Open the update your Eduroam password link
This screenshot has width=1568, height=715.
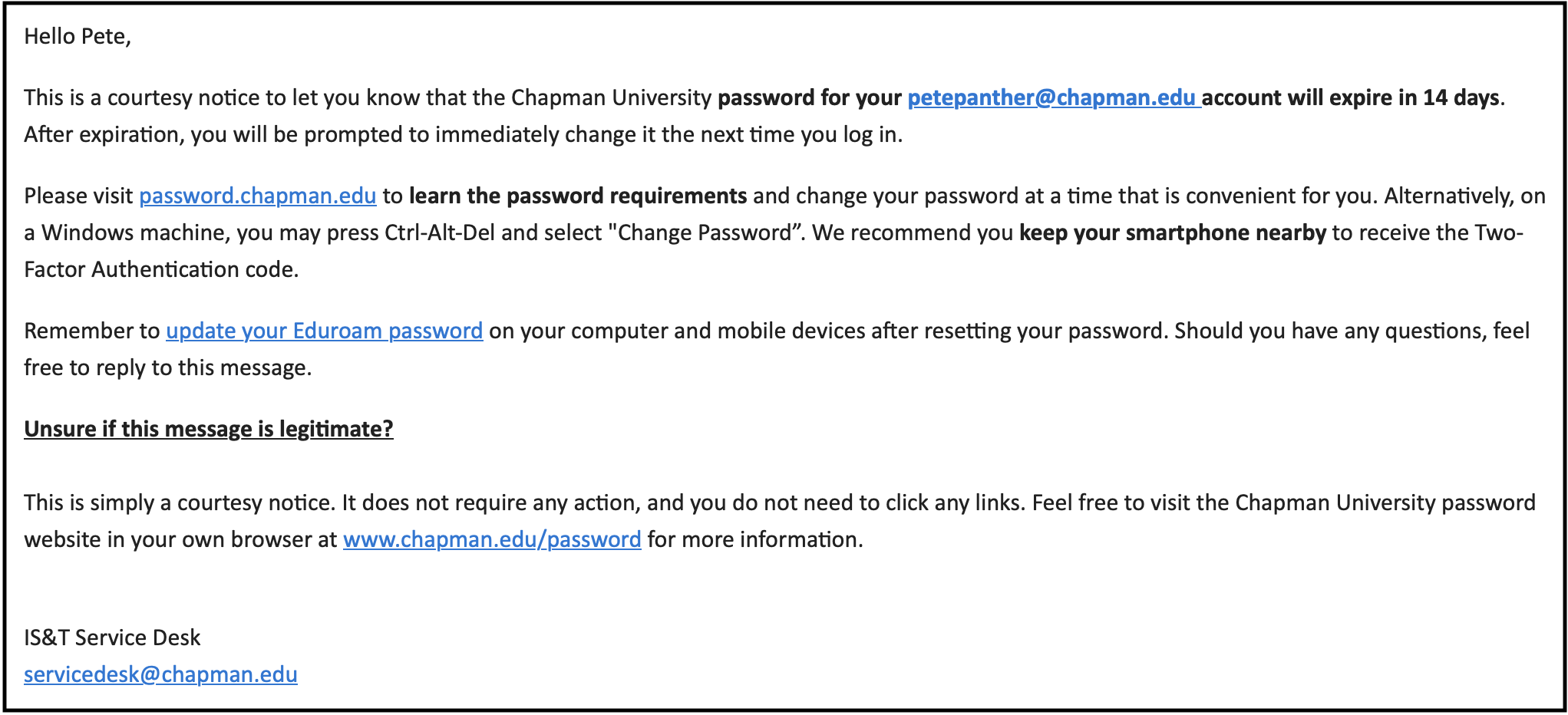point(325,331)
